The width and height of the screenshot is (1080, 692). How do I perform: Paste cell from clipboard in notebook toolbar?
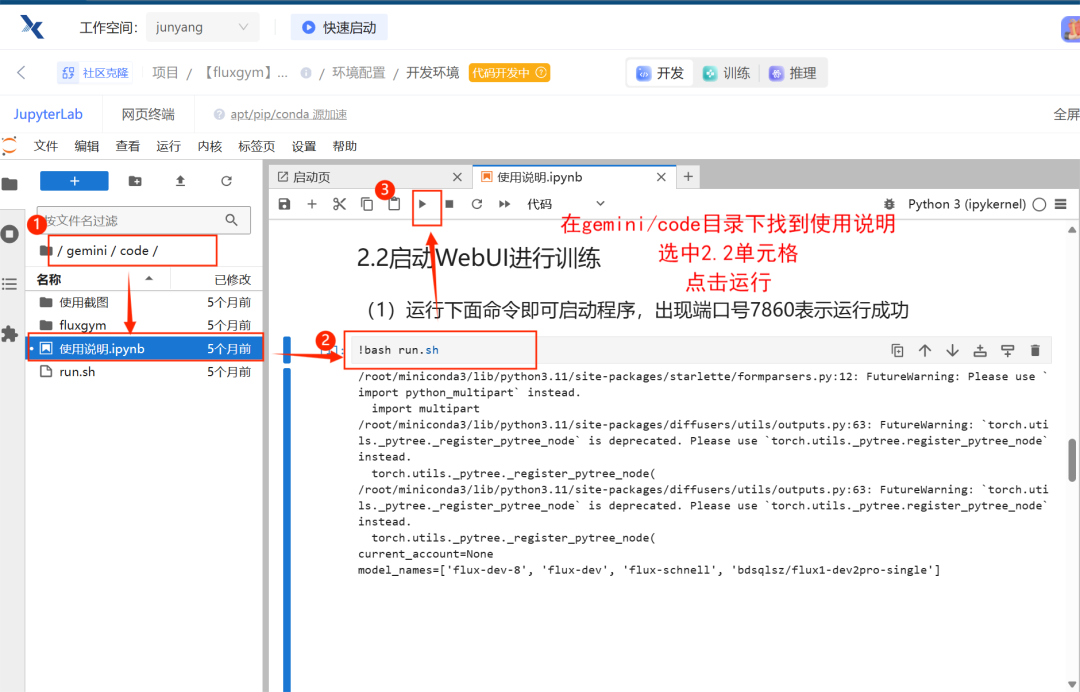[x=394, y=204]
